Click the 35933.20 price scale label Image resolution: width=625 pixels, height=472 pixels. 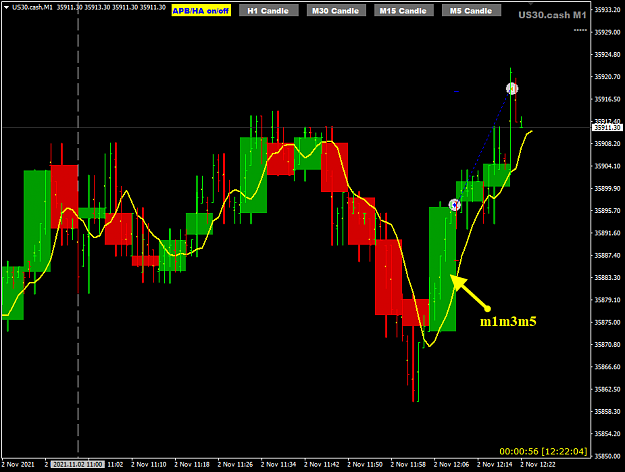coord(607,10)
